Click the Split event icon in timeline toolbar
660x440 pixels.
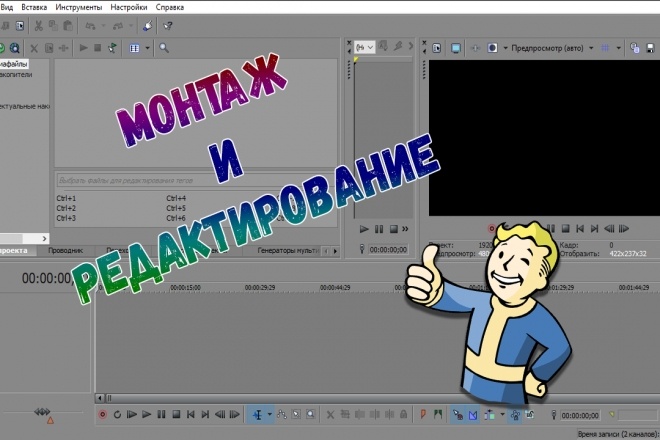390,415
